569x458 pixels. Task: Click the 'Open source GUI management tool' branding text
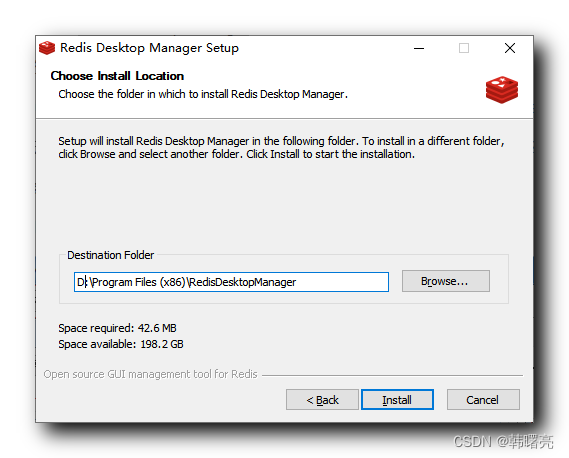pos(150,374)
